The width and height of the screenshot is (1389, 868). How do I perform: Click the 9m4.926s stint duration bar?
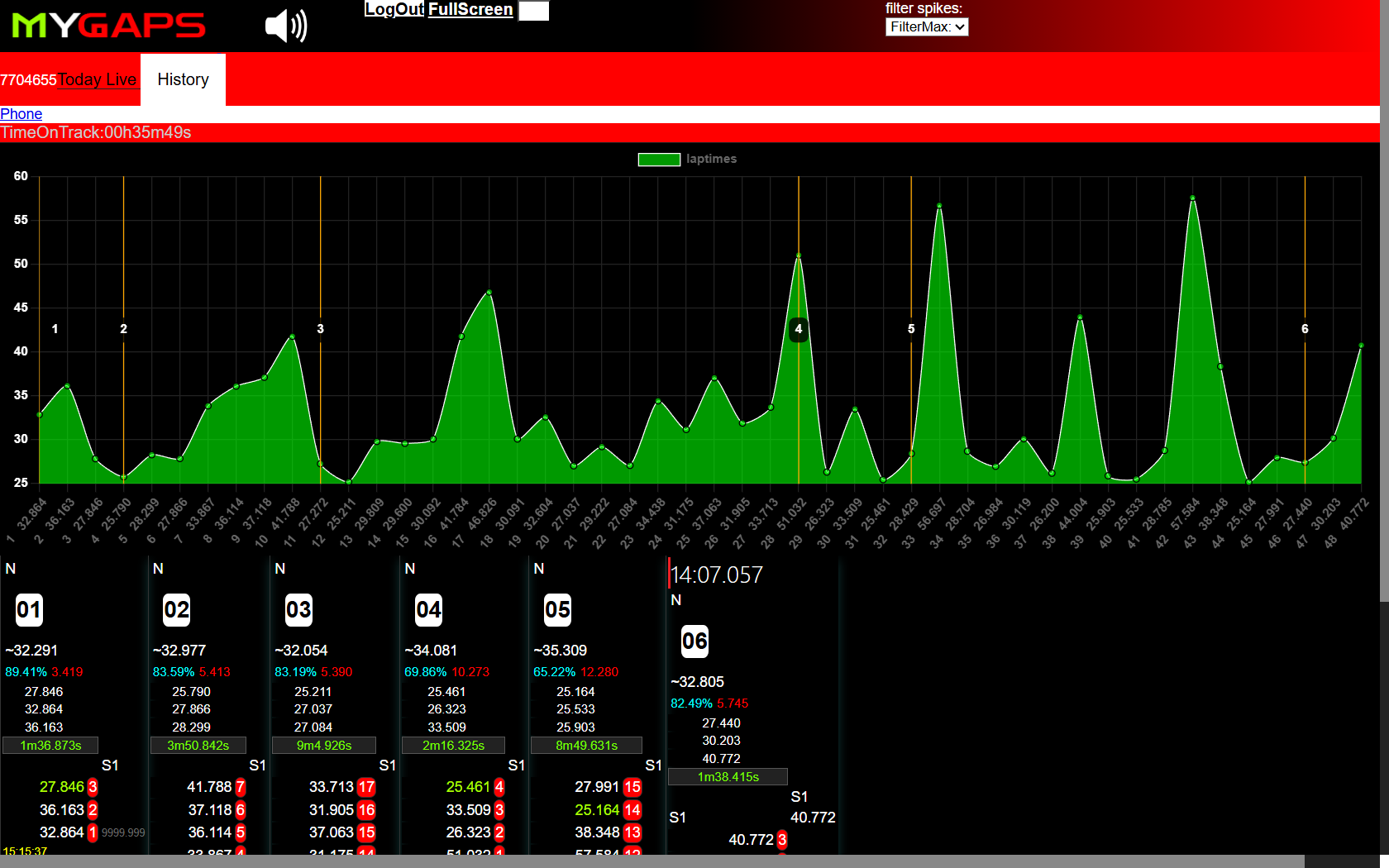click(x=324, y=745)
